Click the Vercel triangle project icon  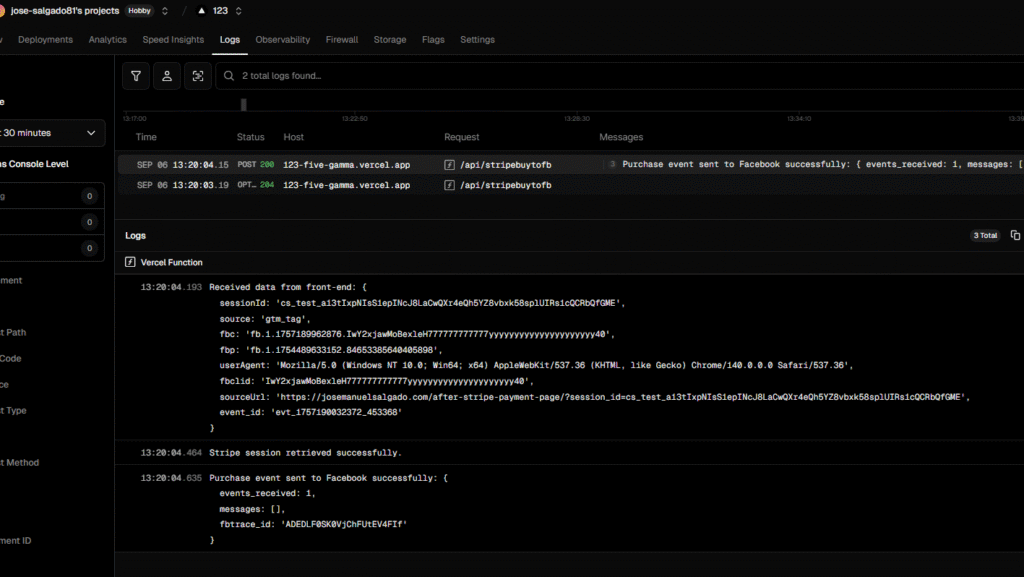[x=202, y=11]
